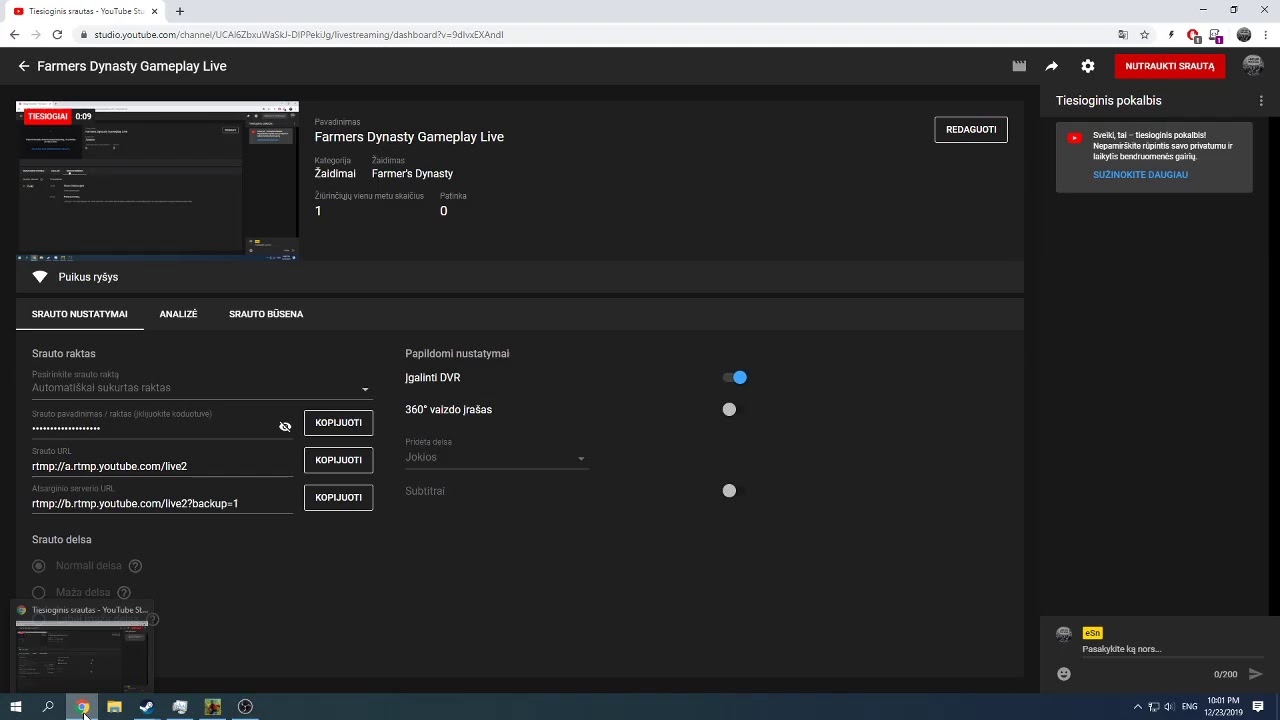Switch to the Analizė tab
Screen dimensions: 1280x720
coord(178,314)
